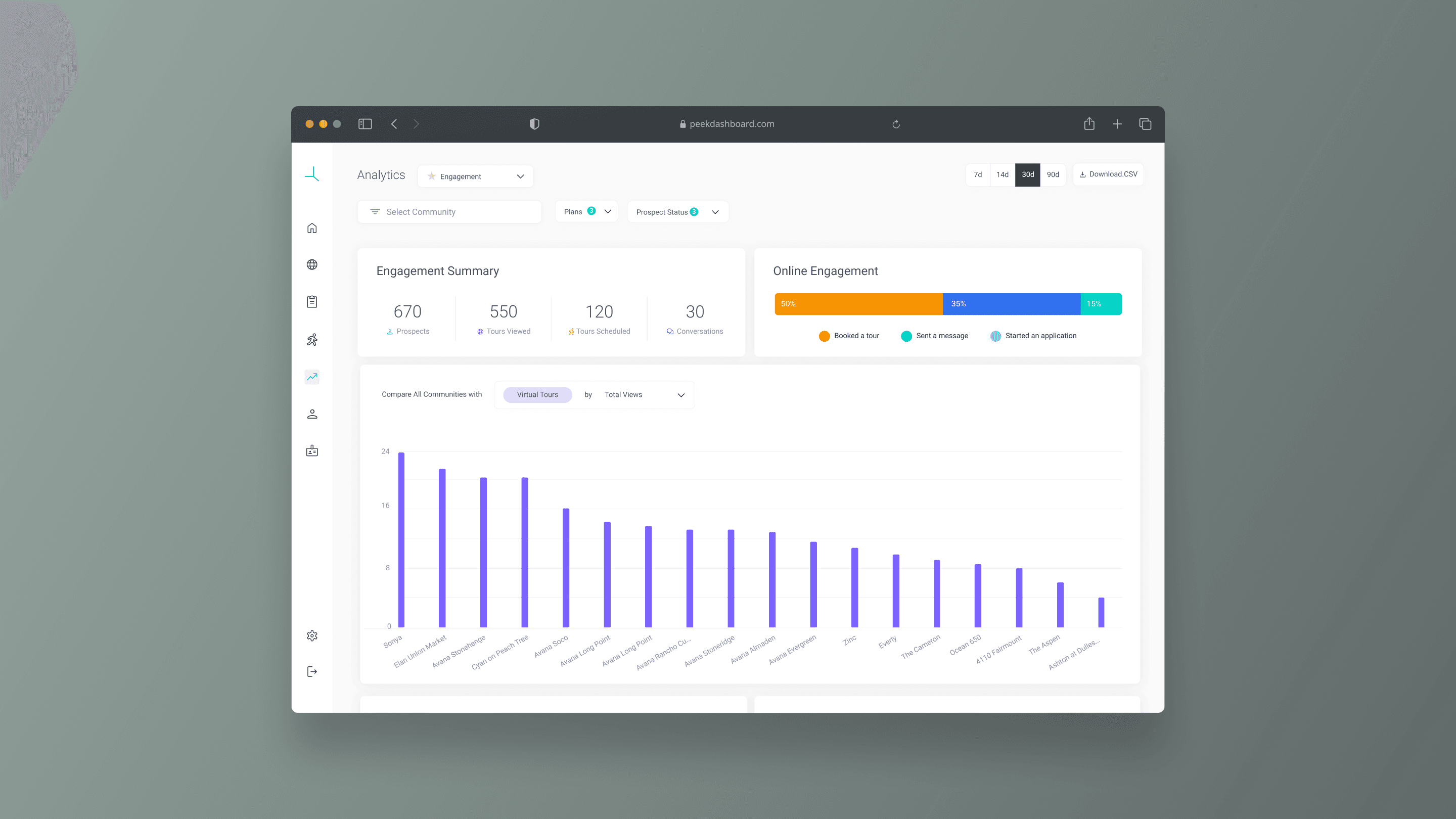Image resolution: width=1456 pixels, height=819 pixels.
Task: Open the user profile sidebar icon
Action: 312,414
